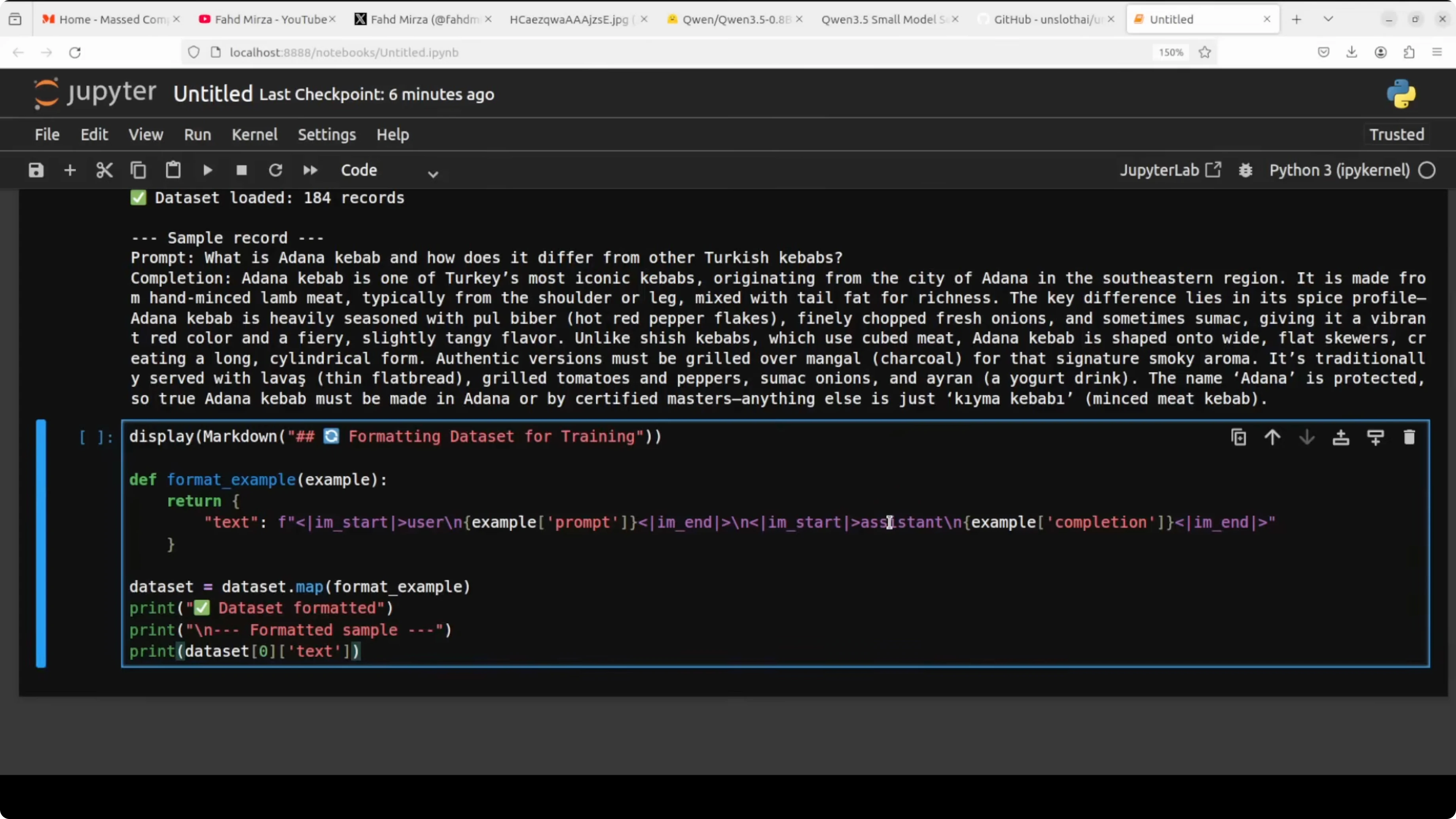This screenshot has width=1456, height=819.
Task: Save the notebook
Action: [35, 170]
